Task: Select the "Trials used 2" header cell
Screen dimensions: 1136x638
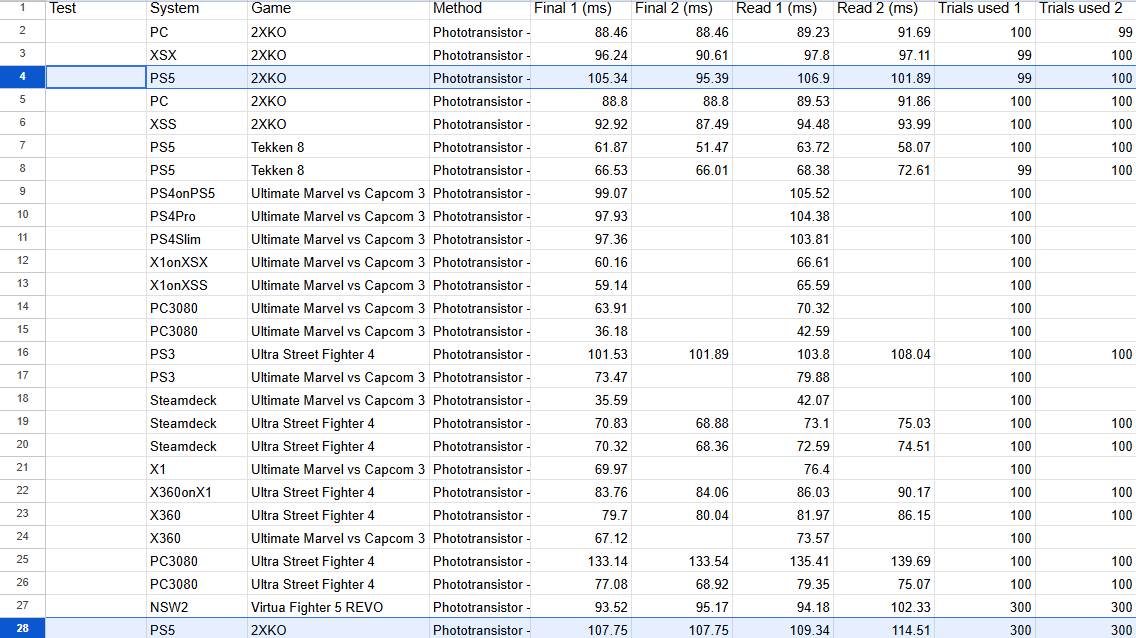Action: click(x=1085, y=9)
